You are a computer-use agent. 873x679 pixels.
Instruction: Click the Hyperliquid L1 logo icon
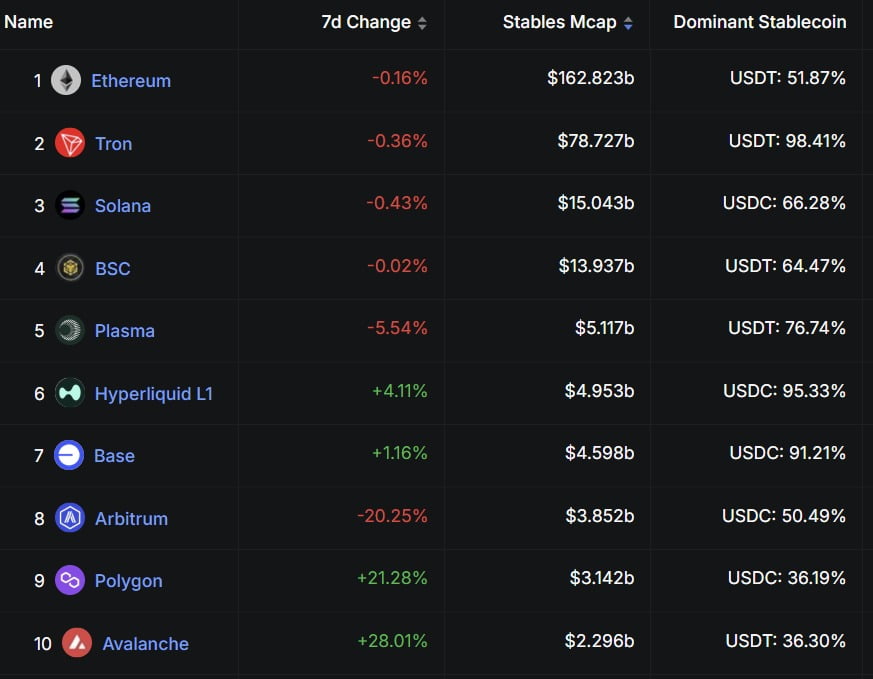(x=70, y=393)
